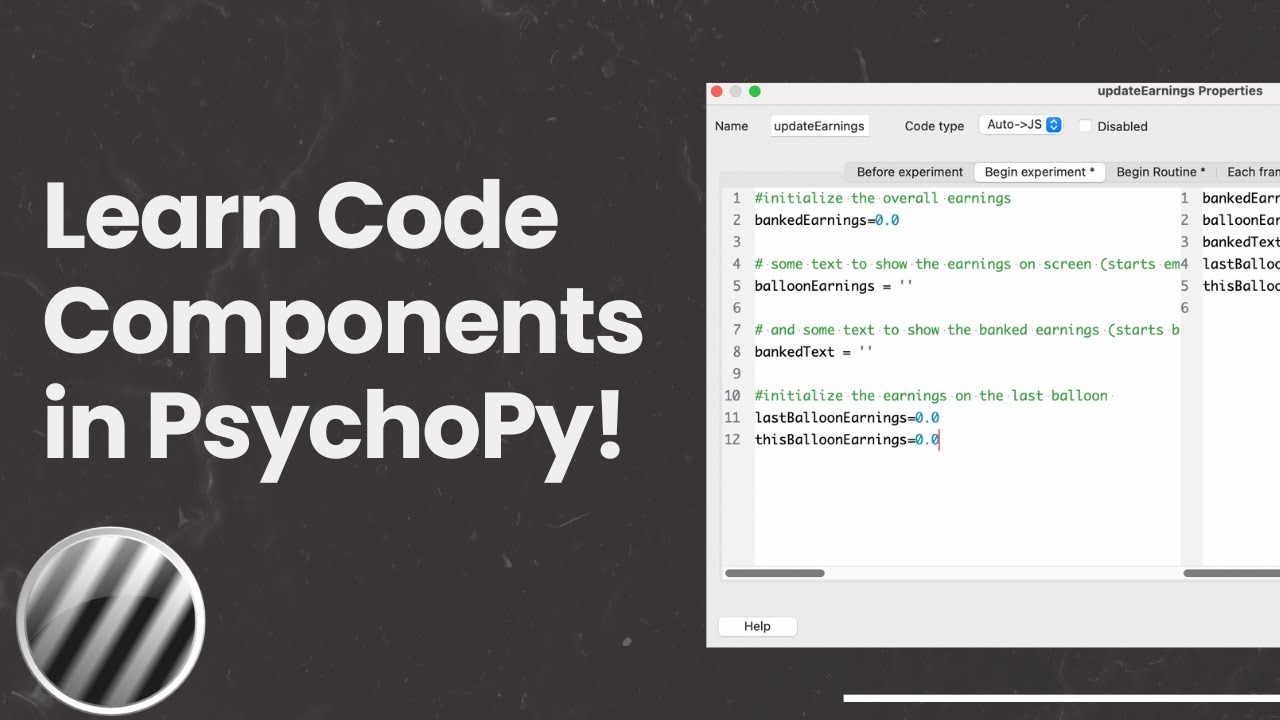Screen dimensions: 1280x720
Task: Click the 'Name' label
Action: coord(731,126)
